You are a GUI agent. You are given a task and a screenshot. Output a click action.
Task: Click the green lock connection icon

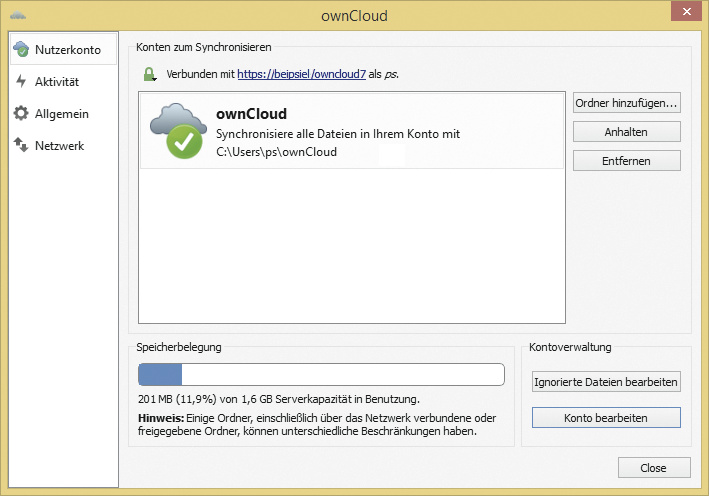(x=149, y=73)
